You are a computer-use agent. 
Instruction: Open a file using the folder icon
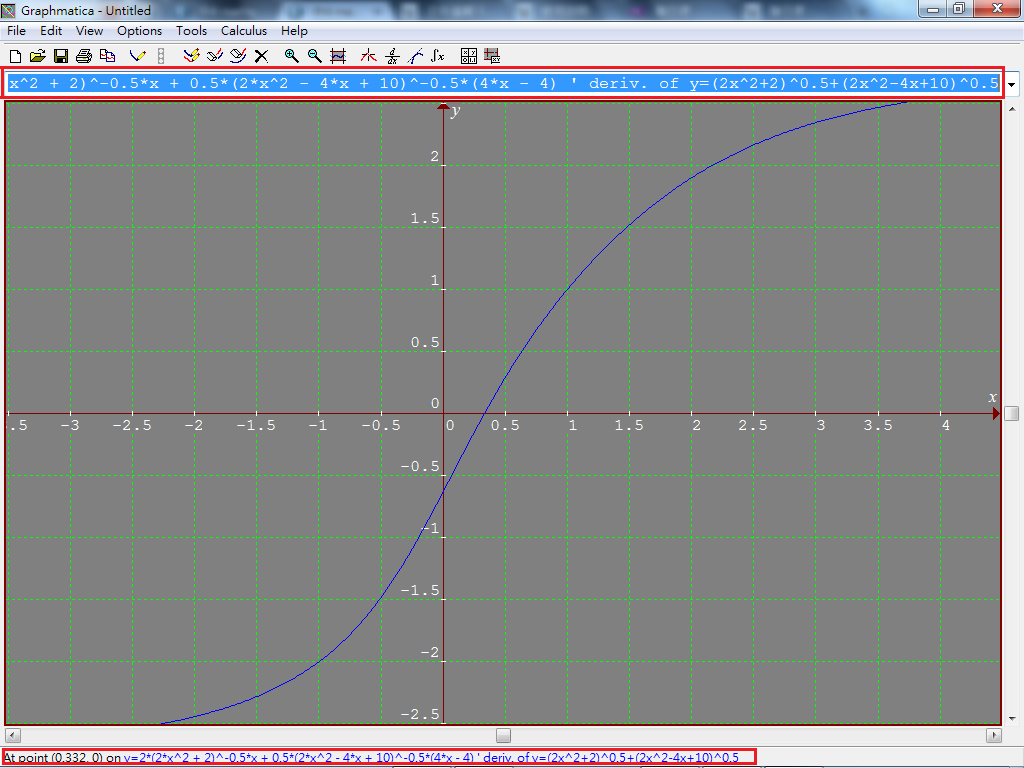[38, 56]
